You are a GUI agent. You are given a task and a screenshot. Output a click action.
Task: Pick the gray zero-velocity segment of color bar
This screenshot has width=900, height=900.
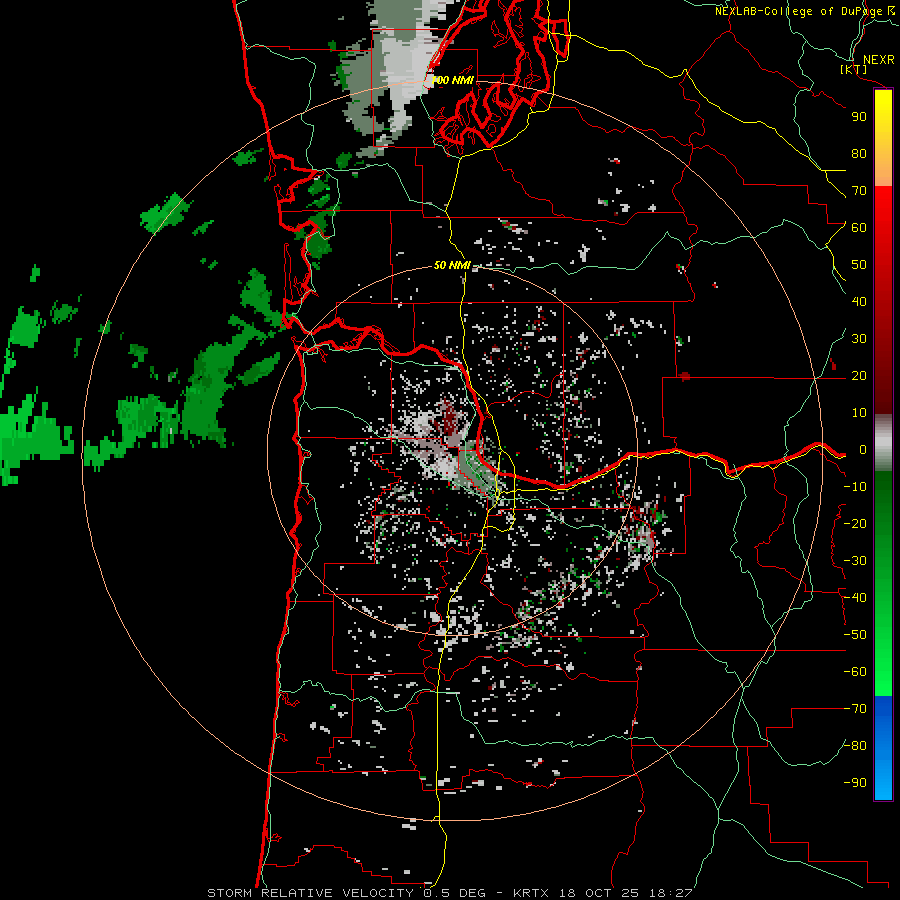[883, 443]
